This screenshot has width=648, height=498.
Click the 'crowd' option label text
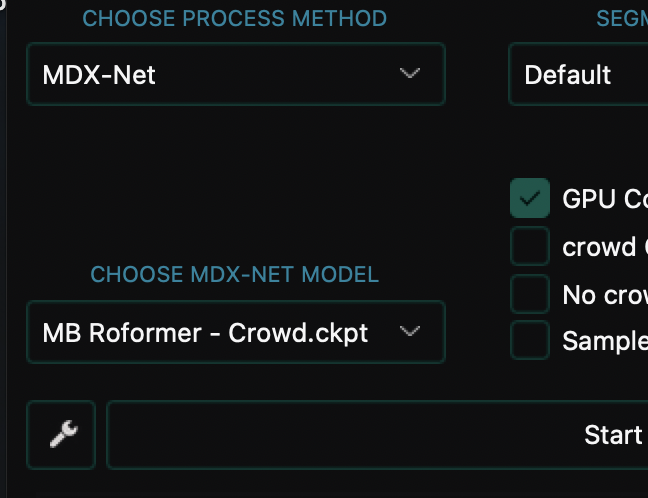pos(599,247)
